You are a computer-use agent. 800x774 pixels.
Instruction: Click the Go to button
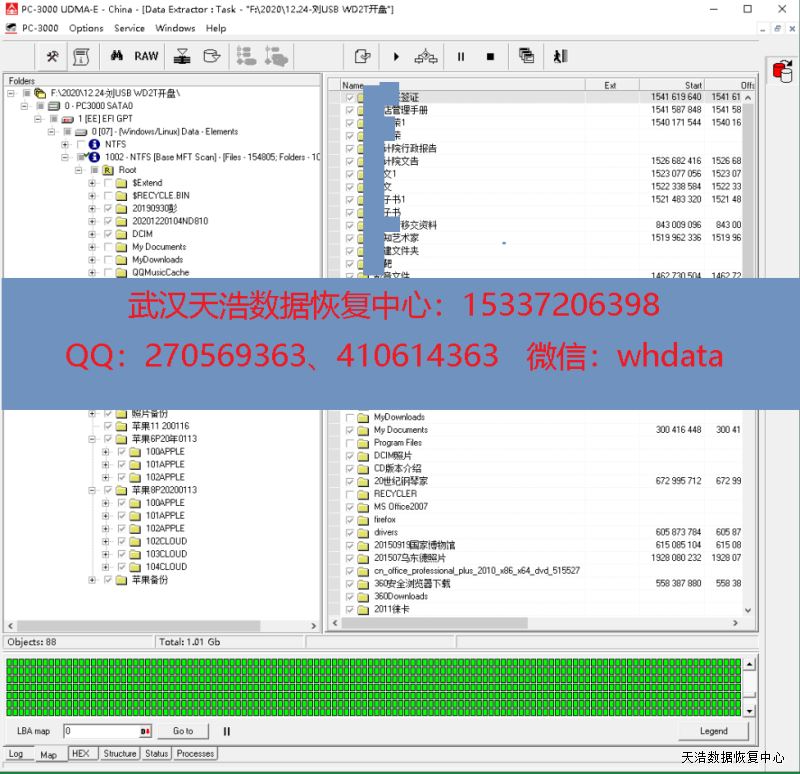pyautogui.click(x=183, y=731)
